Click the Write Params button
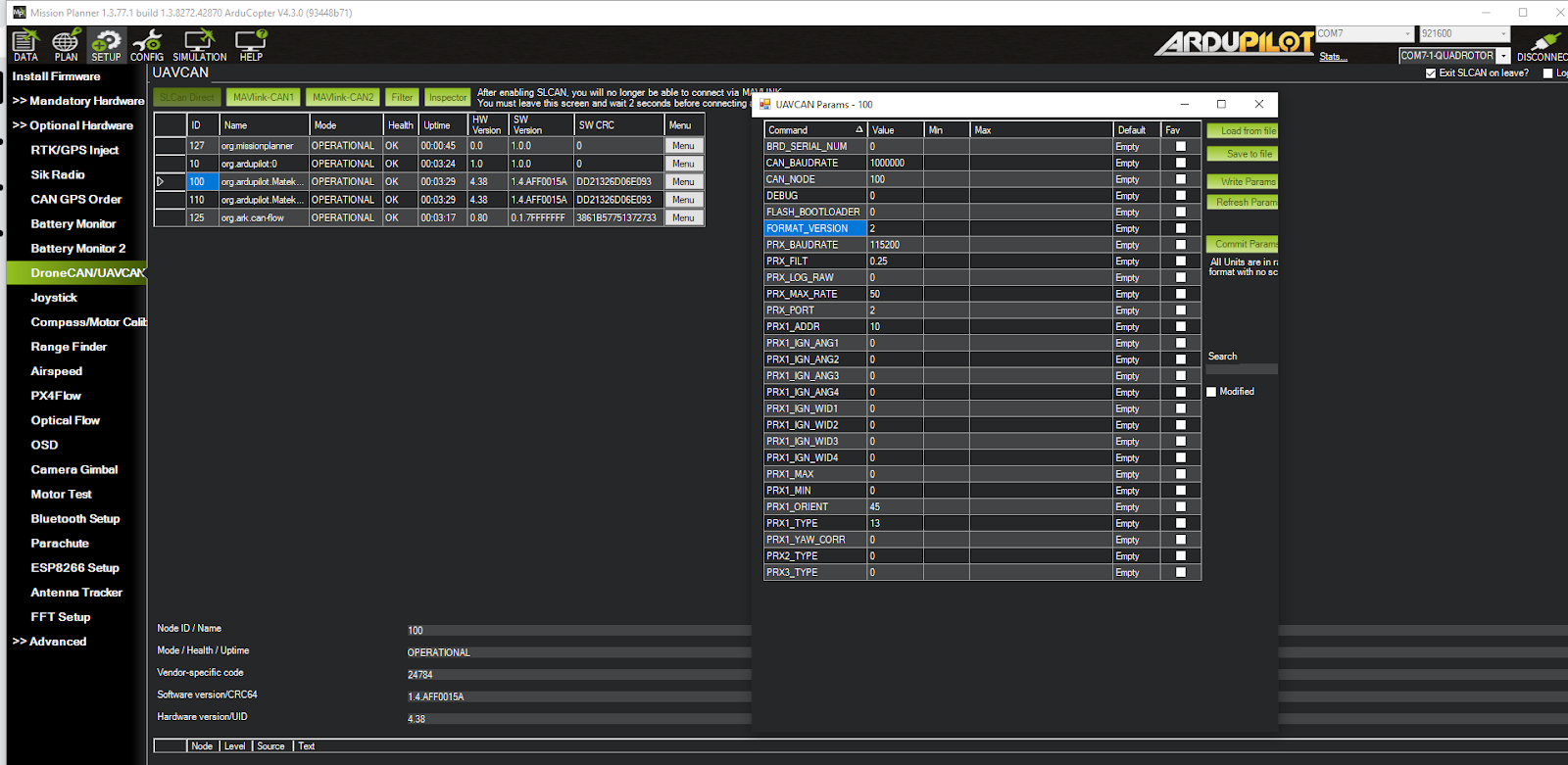Image resolution: width=1568 pixels, height=765 pixels. coord(1243,182)
